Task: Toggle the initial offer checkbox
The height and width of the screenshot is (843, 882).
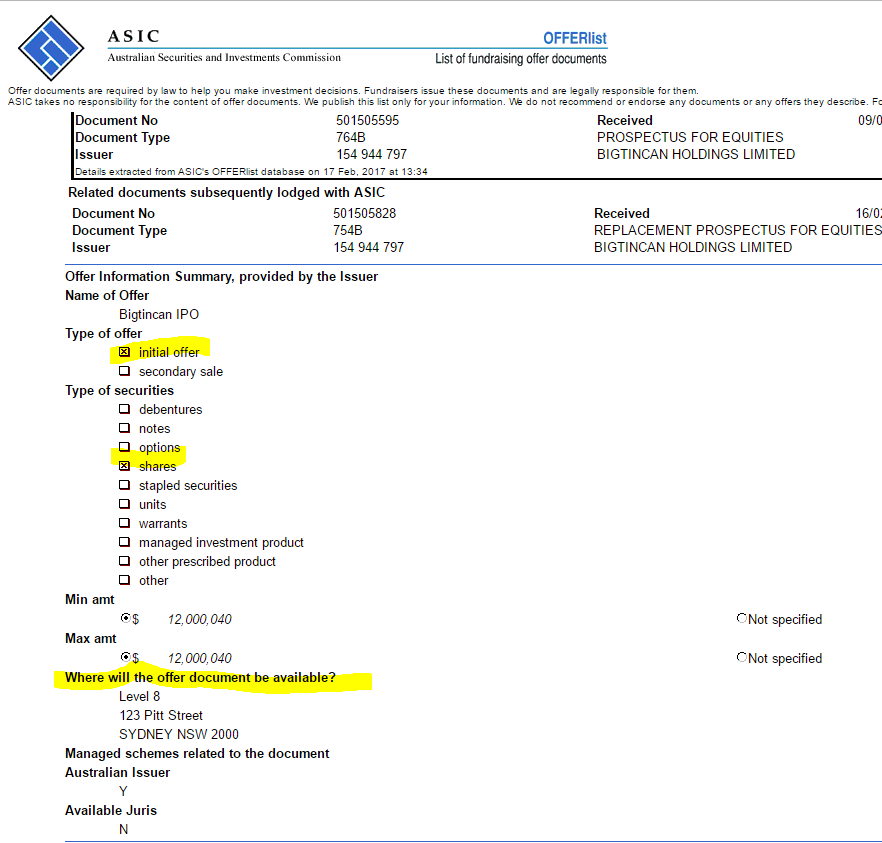Action: tap(124, 352)
